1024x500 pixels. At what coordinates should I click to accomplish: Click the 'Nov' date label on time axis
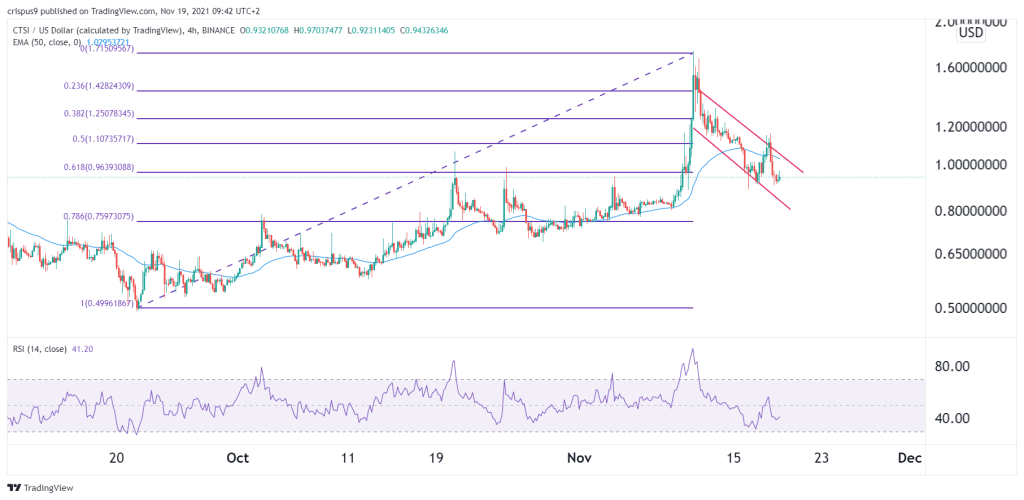click(581, 458)
